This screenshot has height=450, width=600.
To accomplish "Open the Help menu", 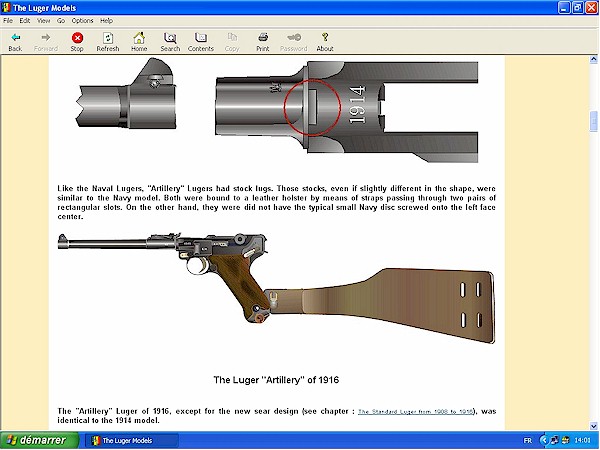I will (x=106, y=21).
